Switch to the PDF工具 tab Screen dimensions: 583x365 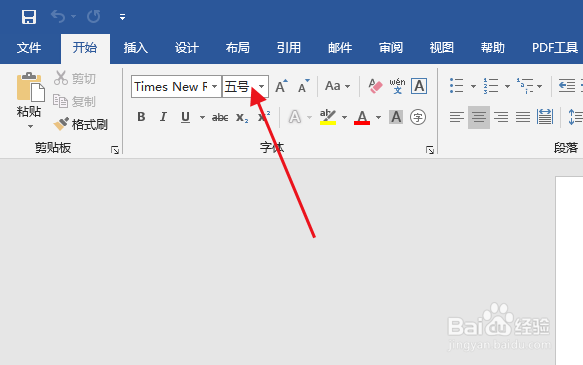tap(555, 48)
